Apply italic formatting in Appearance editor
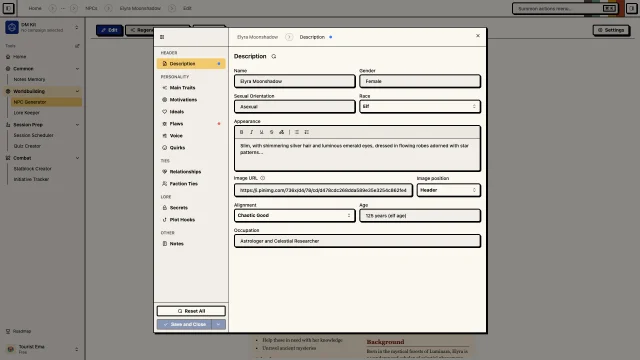 point(251,132)
